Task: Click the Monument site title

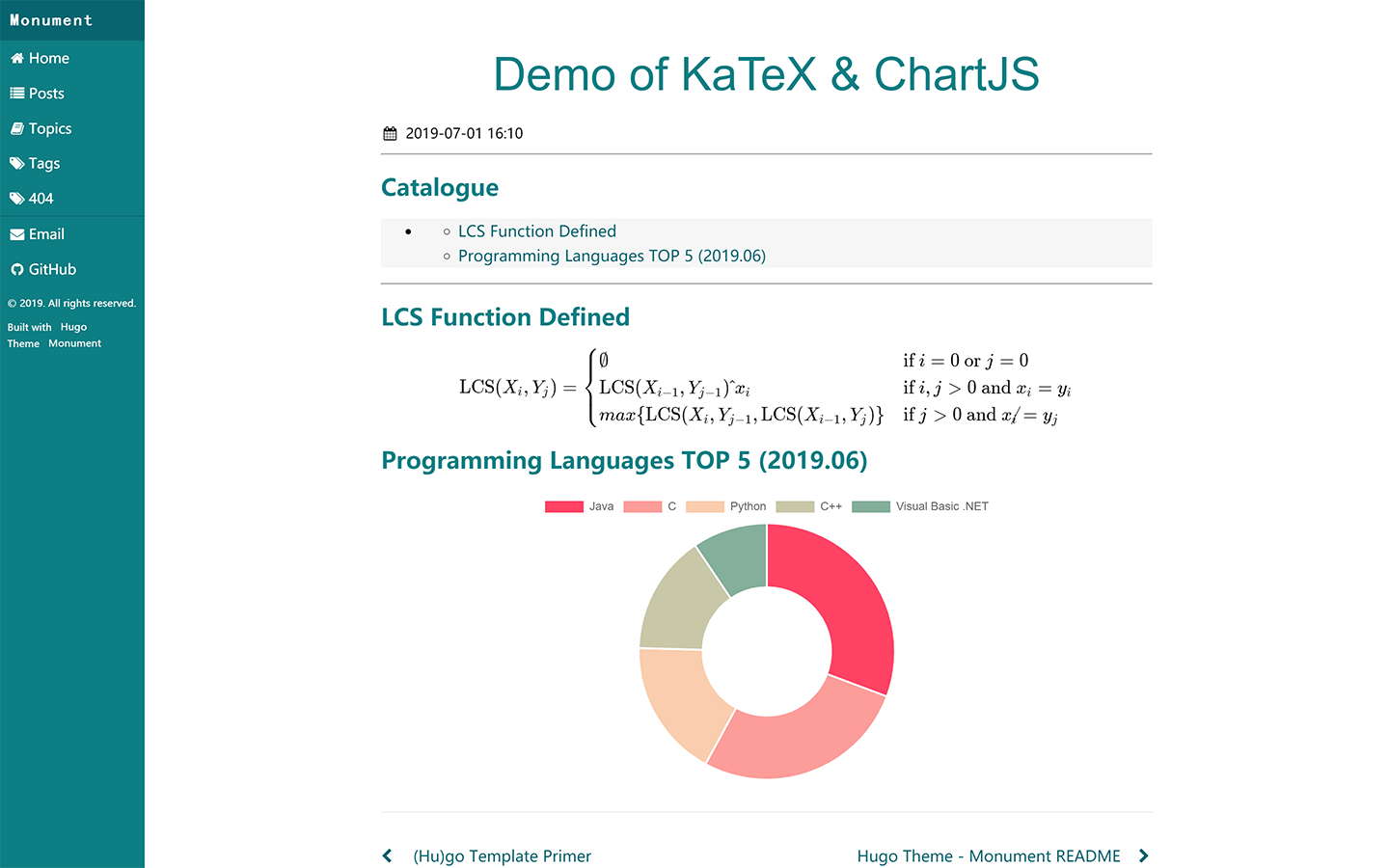Action: [51, 20]
